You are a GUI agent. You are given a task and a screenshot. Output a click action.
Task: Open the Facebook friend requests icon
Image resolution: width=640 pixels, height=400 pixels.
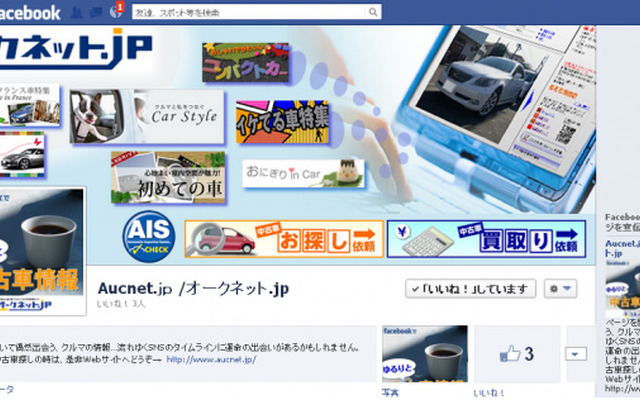pyautogui.click(x=77, y=13)
